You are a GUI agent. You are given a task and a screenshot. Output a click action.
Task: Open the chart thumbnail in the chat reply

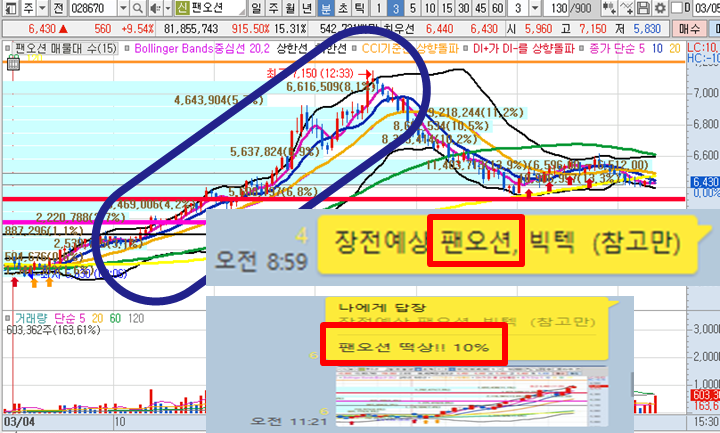click(472, 396)
